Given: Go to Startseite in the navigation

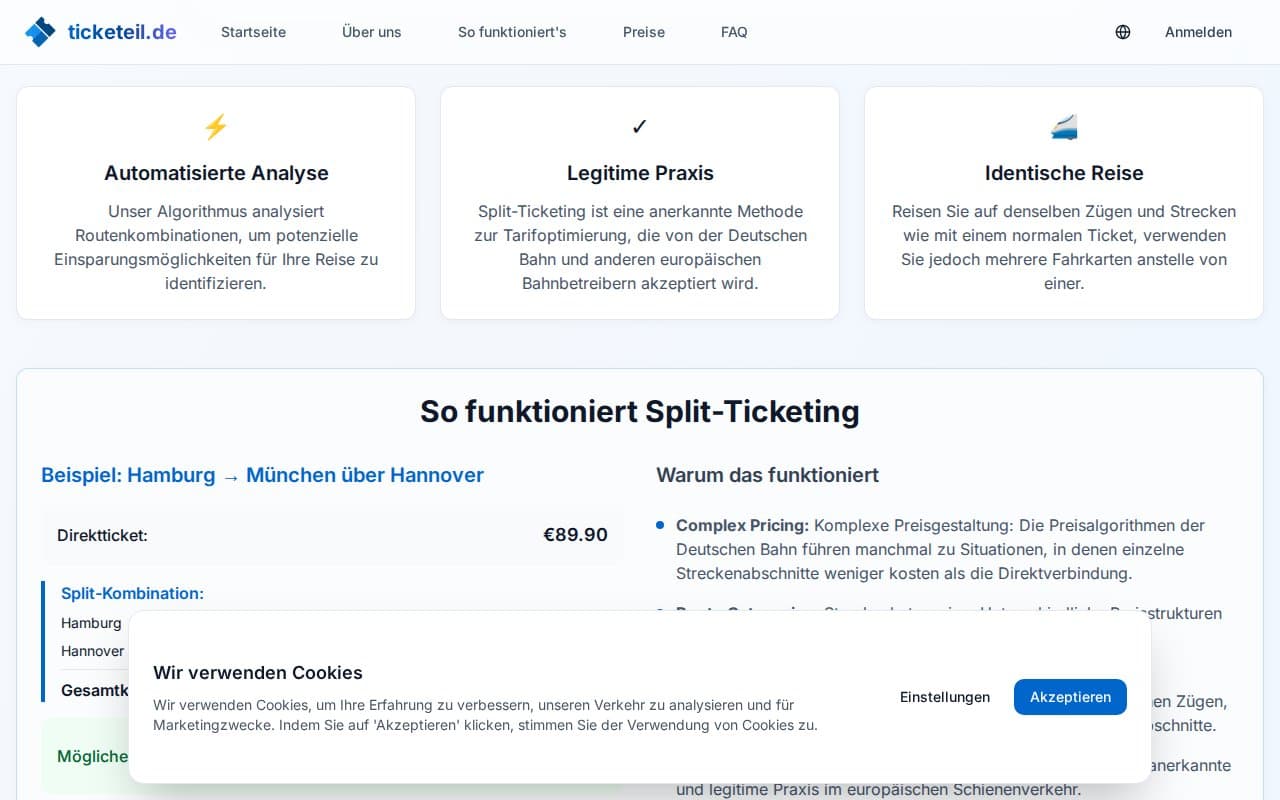Looking at the screenshot, I should click(253, 32).
